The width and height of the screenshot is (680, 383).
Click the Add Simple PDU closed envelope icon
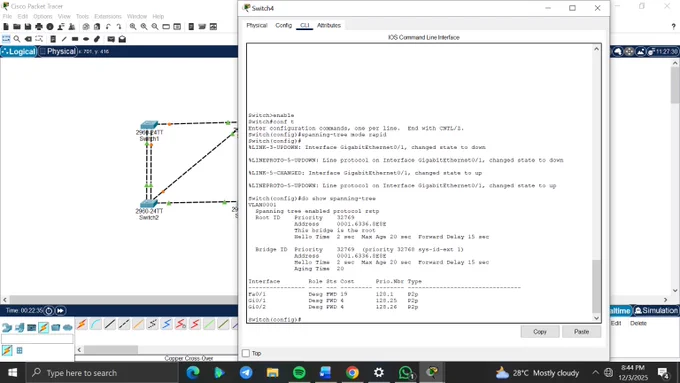pyautogui.click(x=111, y=39)
